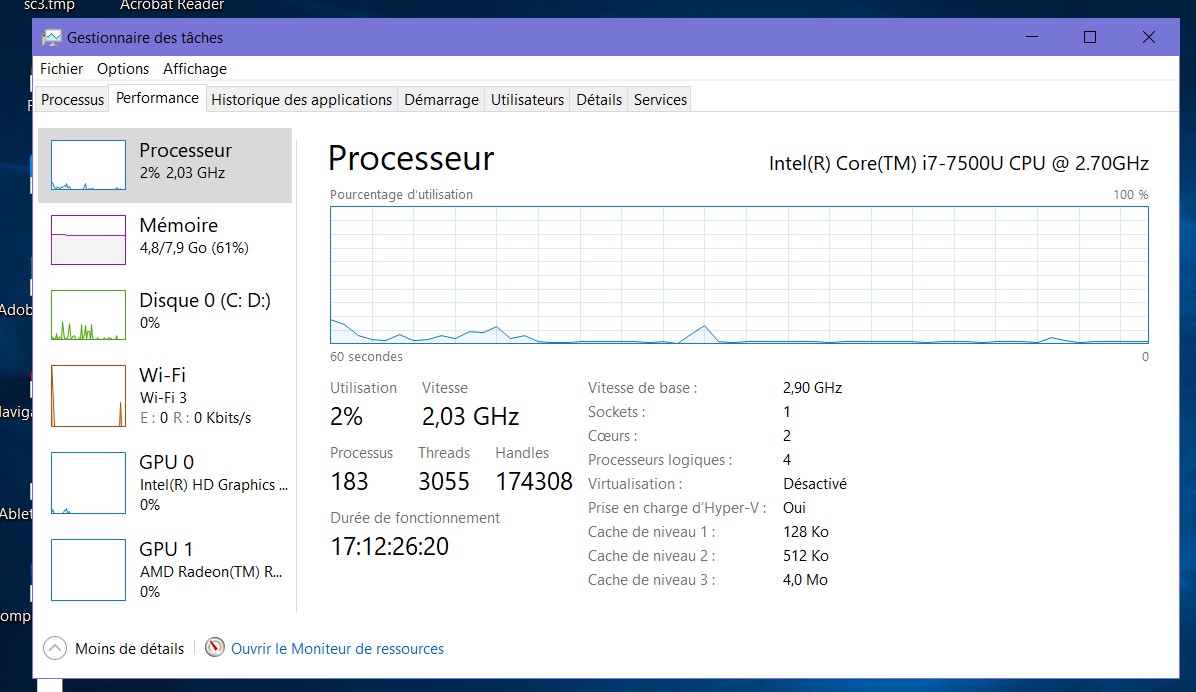
Task: Open the Options menu
Action: tap(123, 69)
